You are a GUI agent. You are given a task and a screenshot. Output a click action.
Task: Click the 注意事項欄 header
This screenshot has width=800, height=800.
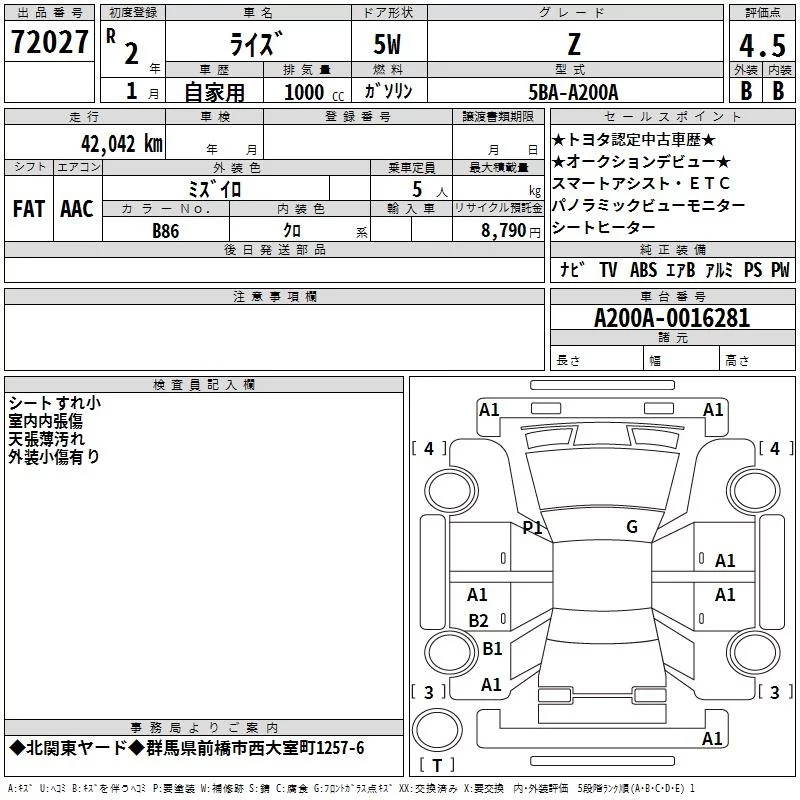tap(274, 296)
